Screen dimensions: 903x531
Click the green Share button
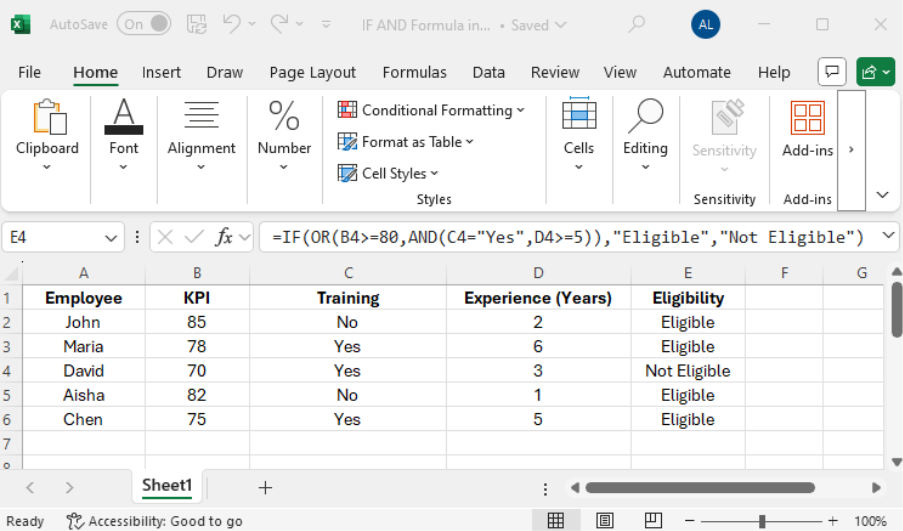point(875,72)
